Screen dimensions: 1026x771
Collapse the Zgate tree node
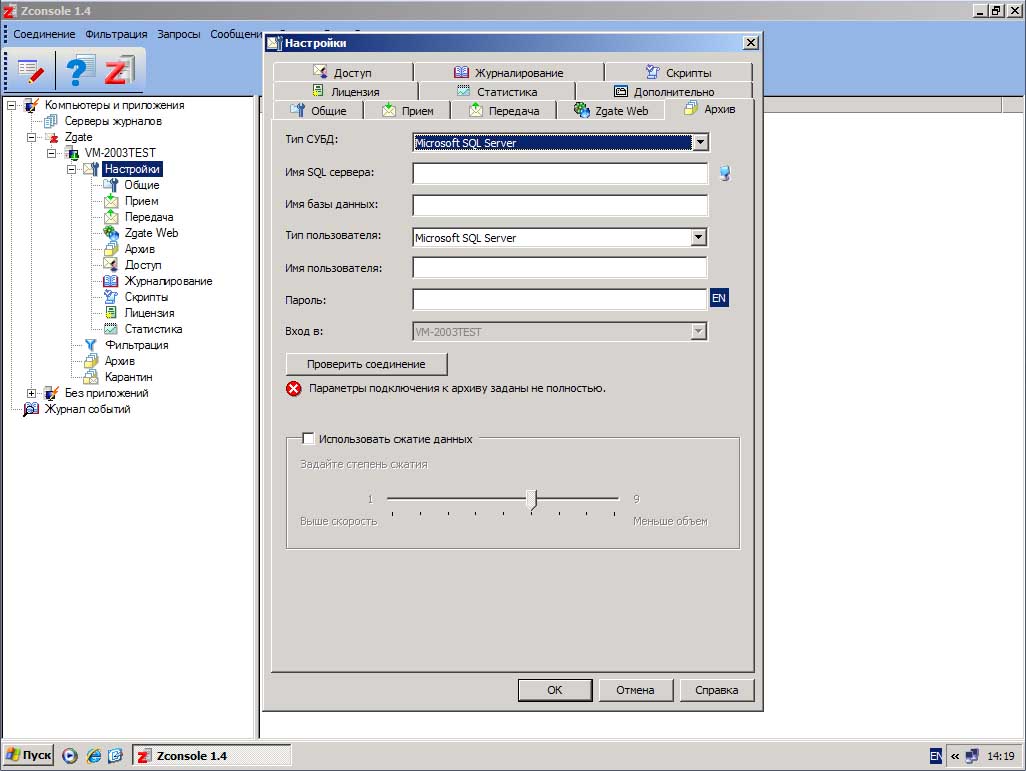(x=31, y=137)
